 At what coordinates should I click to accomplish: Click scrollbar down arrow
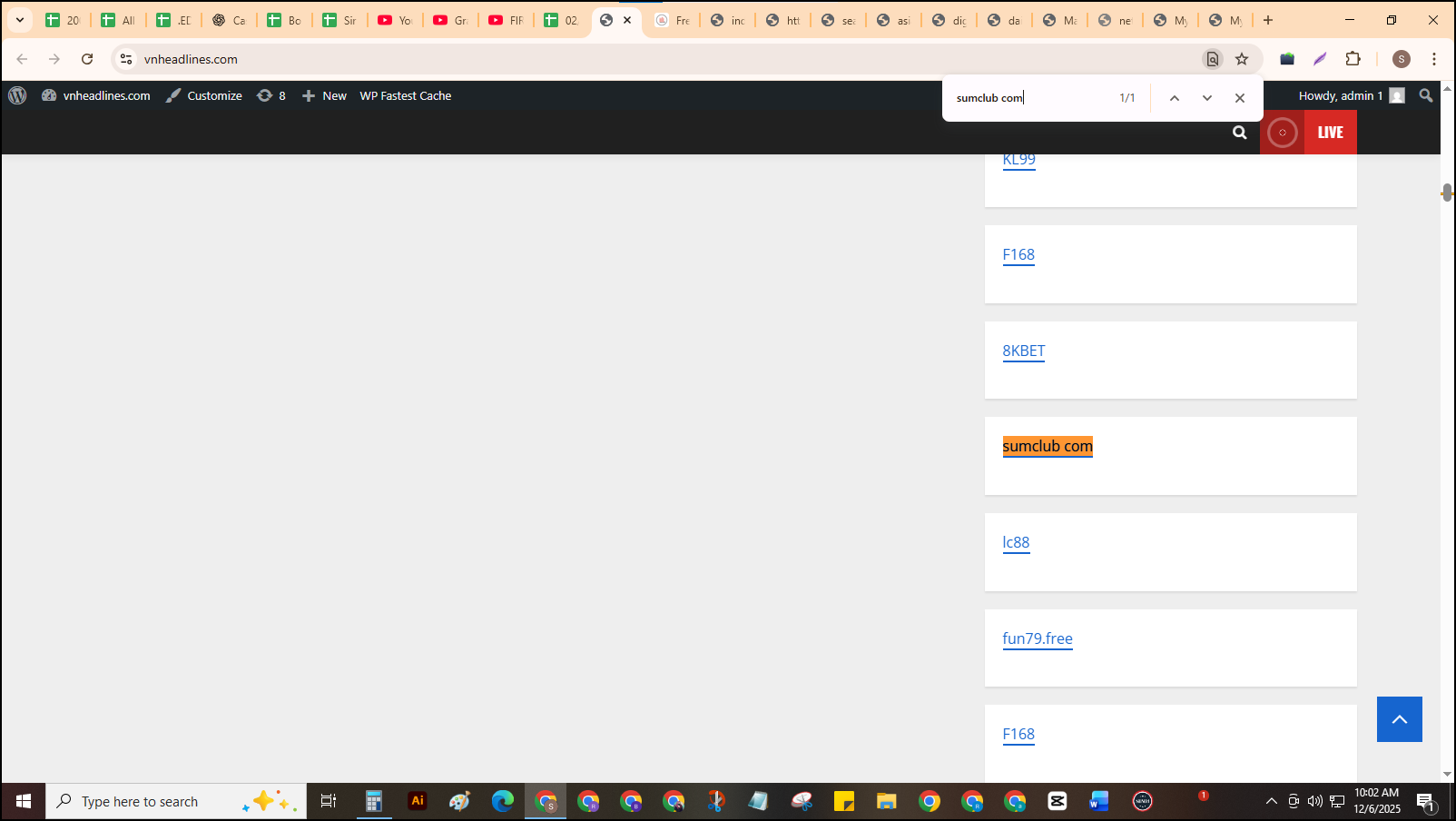coord(1447,774)
